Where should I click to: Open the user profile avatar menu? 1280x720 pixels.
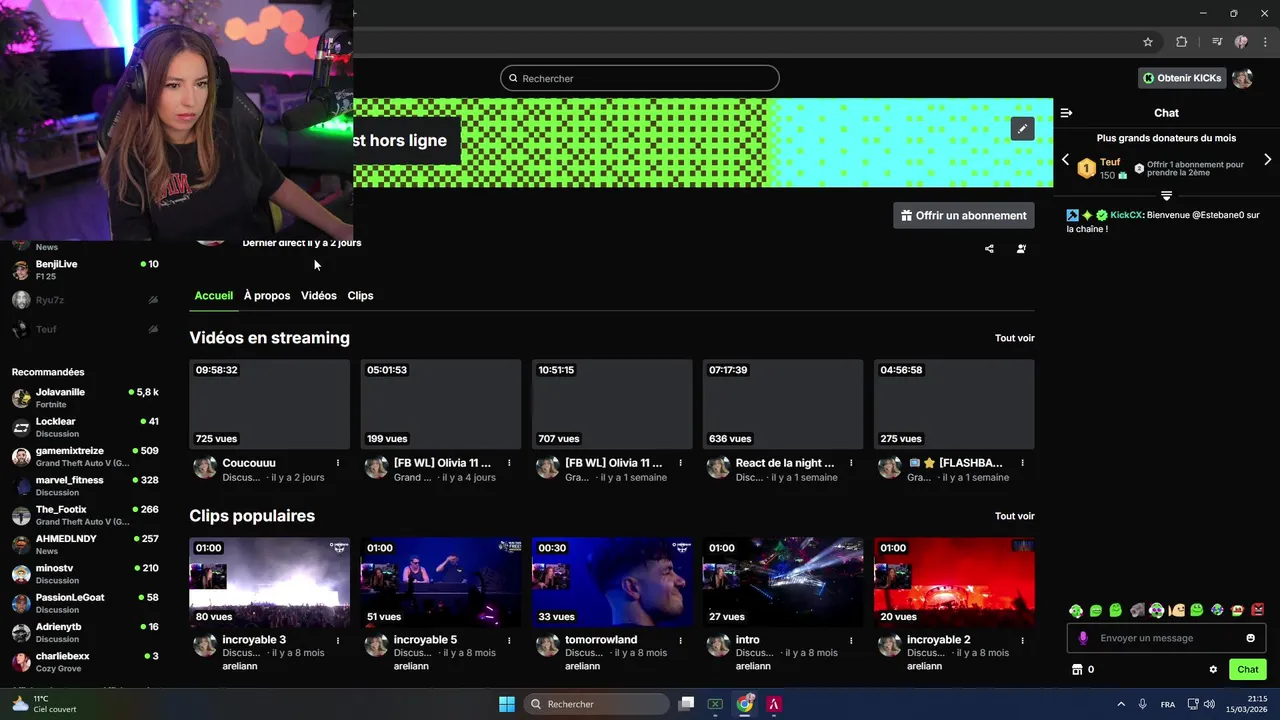coord(1243,78)
